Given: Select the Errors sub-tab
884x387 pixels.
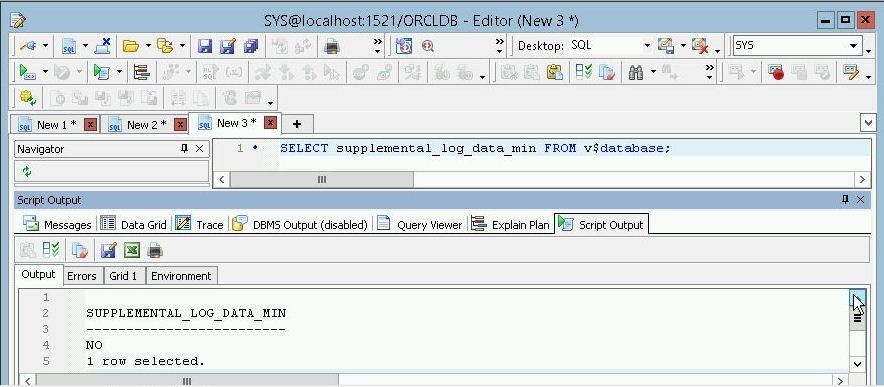Looking at the screenshot, I should tap(82, 276).
